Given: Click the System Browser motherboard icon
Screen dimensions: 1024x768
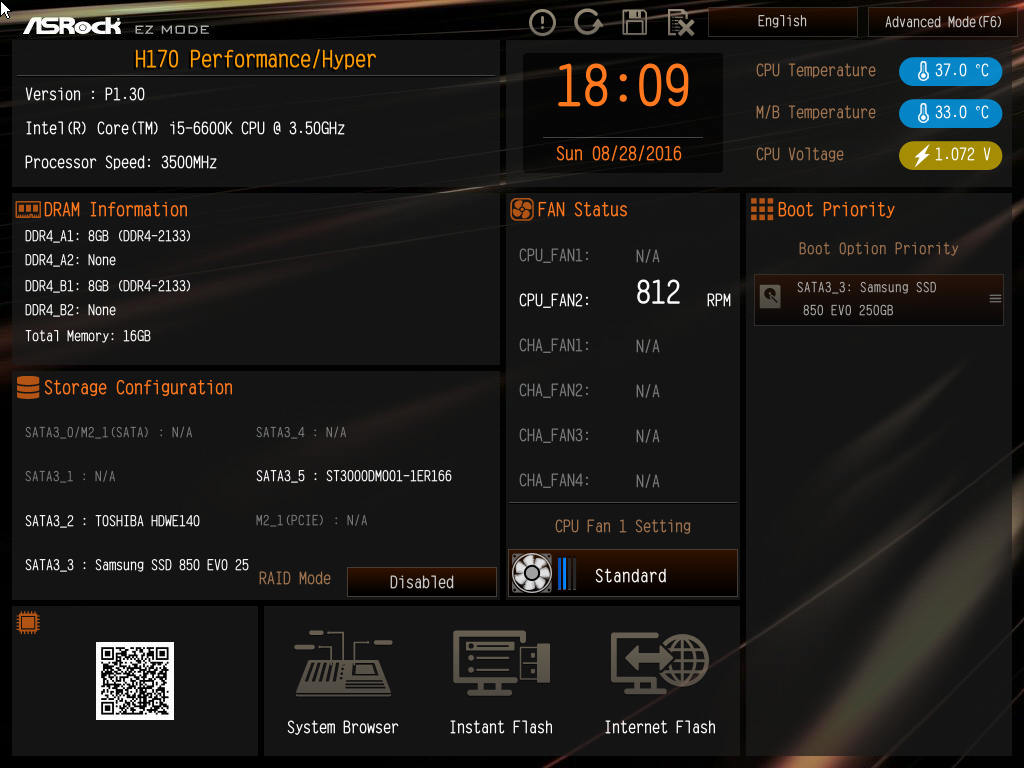Looking at the screenshot, I should pos(343,663).
